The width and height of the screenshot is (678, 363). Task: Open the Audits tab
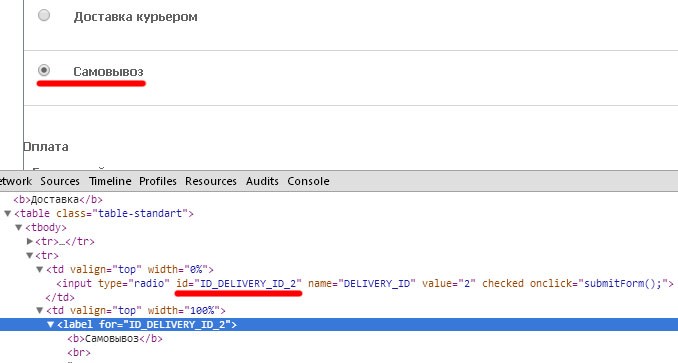point(262,181)
